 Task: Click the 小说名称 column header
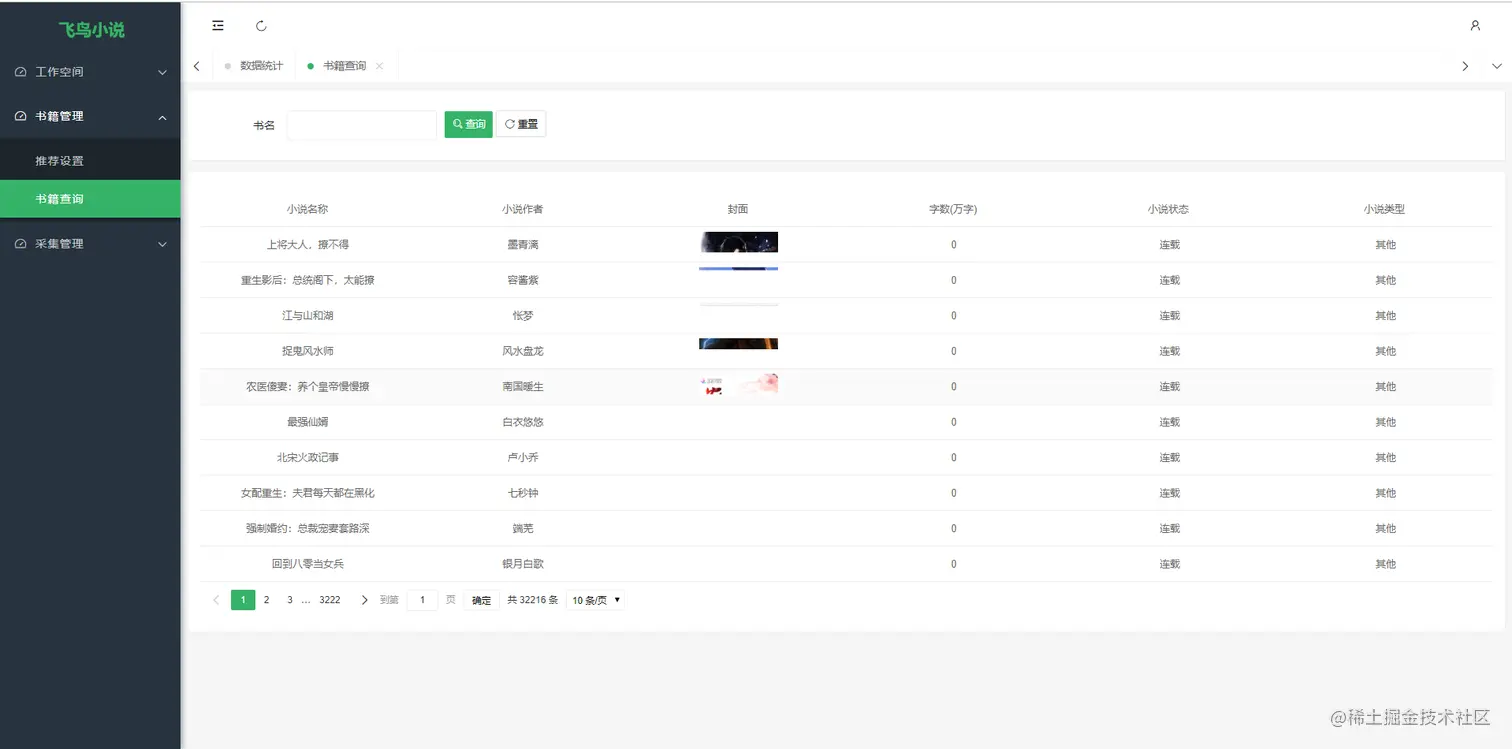(307, 209)
